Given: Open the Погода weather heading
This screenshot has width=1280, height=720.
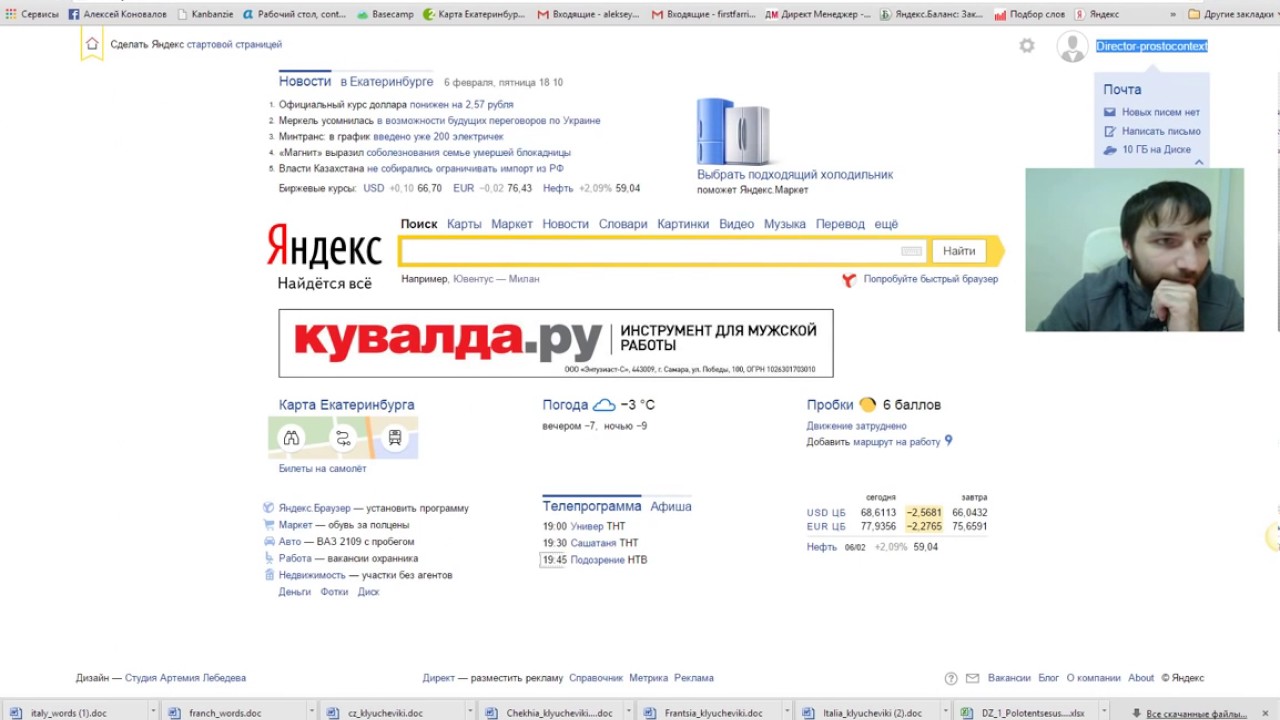Looking at the screenshot, I should tap(565, 405).
